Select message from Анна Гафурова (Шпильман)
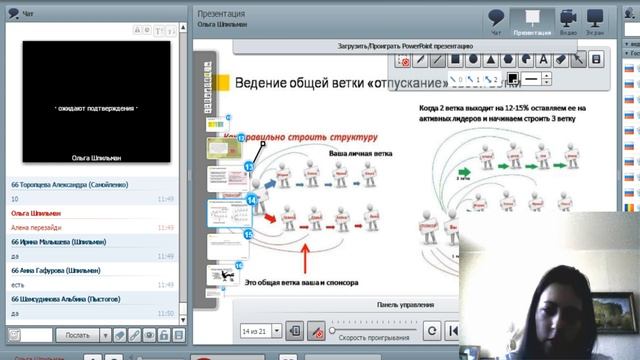 point(93,278)
